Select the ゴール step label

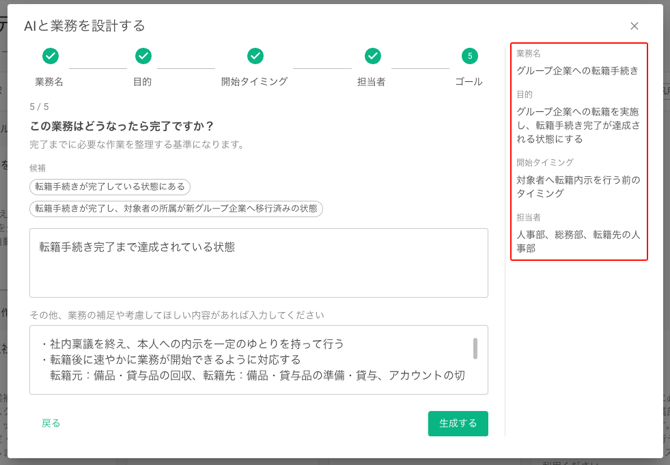pyautogui.click(x=469, y=82)
